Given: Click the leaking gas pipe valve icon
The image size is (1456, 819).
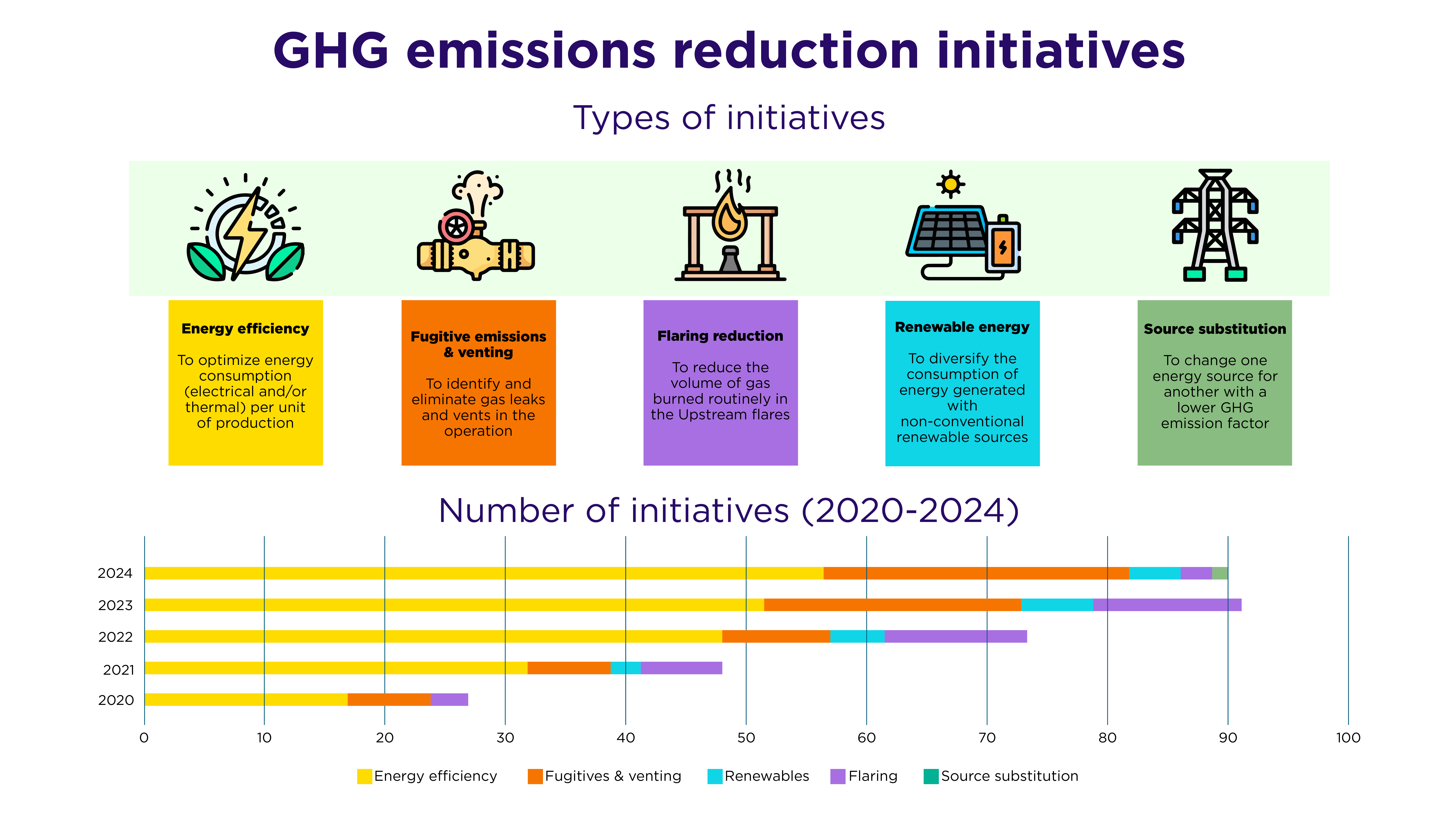Looking at the screenshot, I should tap(476, 225).
